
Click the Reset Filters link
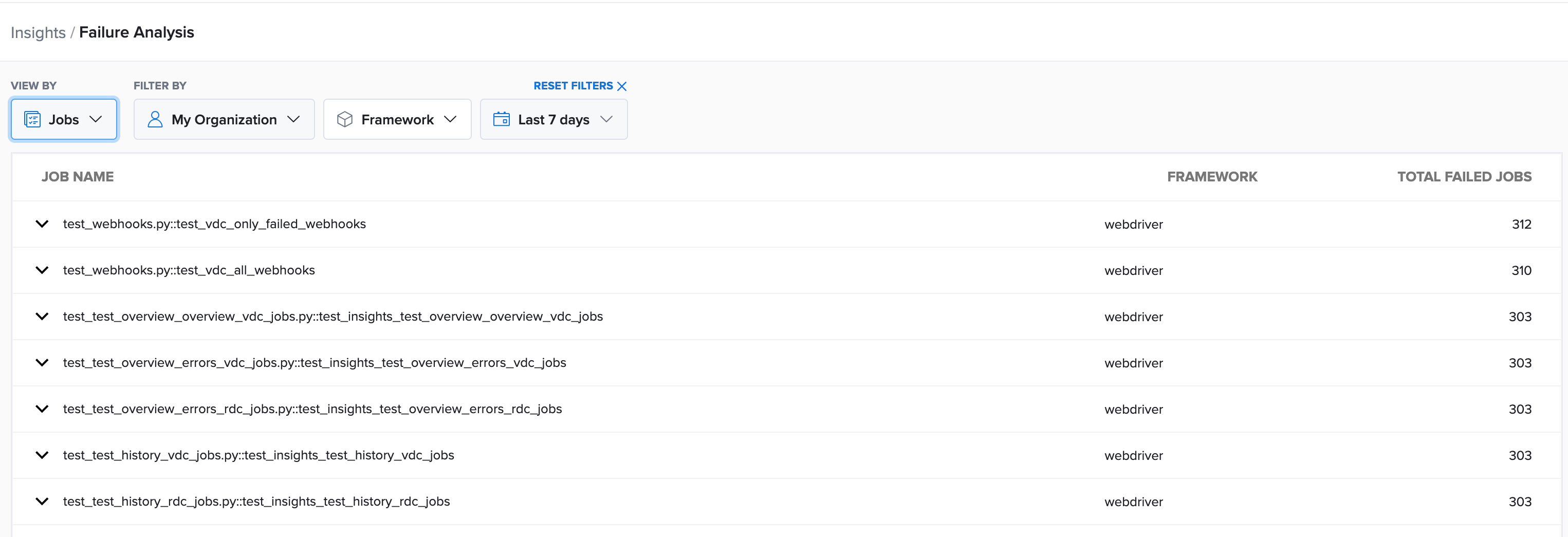click(573, 86)
